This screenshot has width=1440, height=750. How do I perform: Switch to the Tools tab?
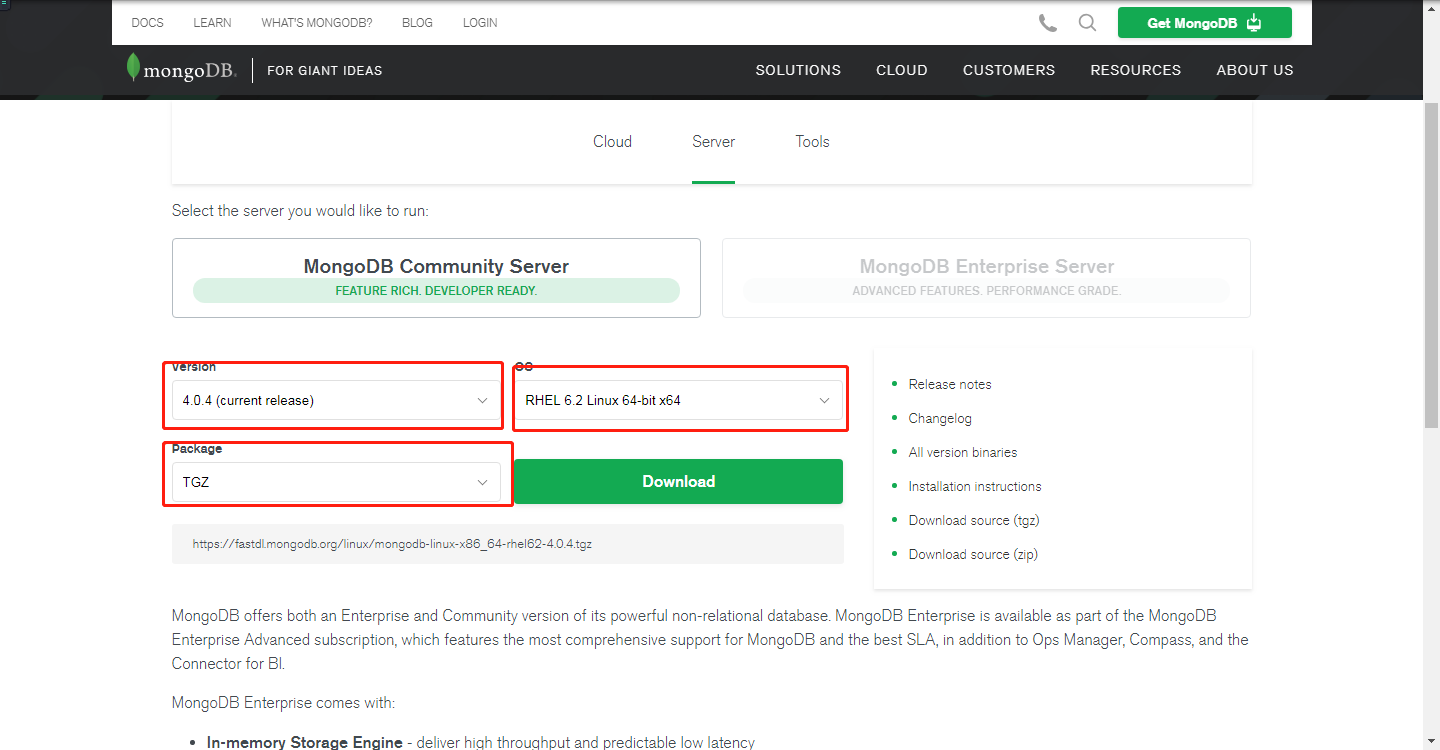click(813, 142)
